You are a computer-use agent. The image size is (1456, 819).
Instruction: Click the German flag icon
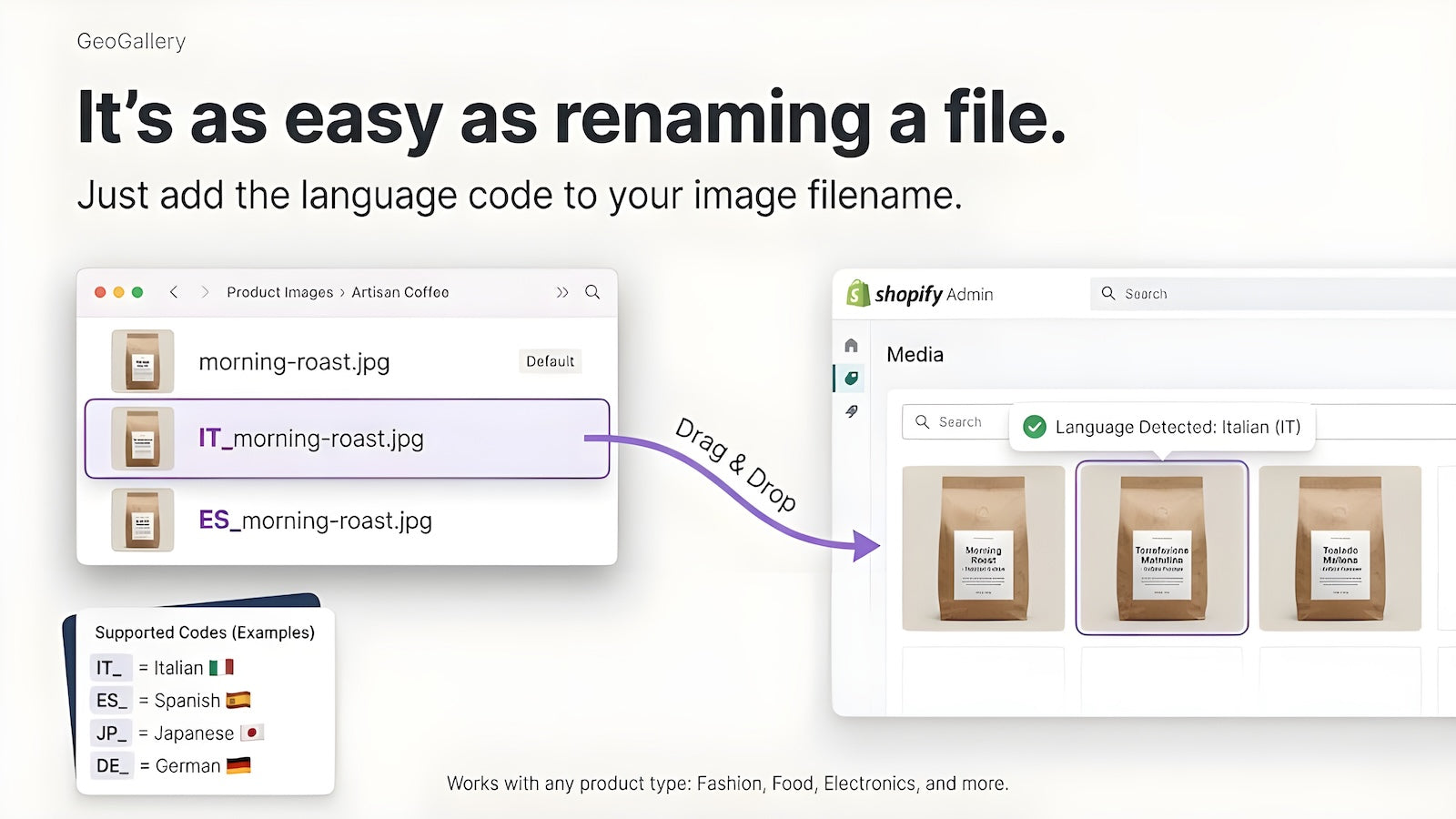point(238,765)
